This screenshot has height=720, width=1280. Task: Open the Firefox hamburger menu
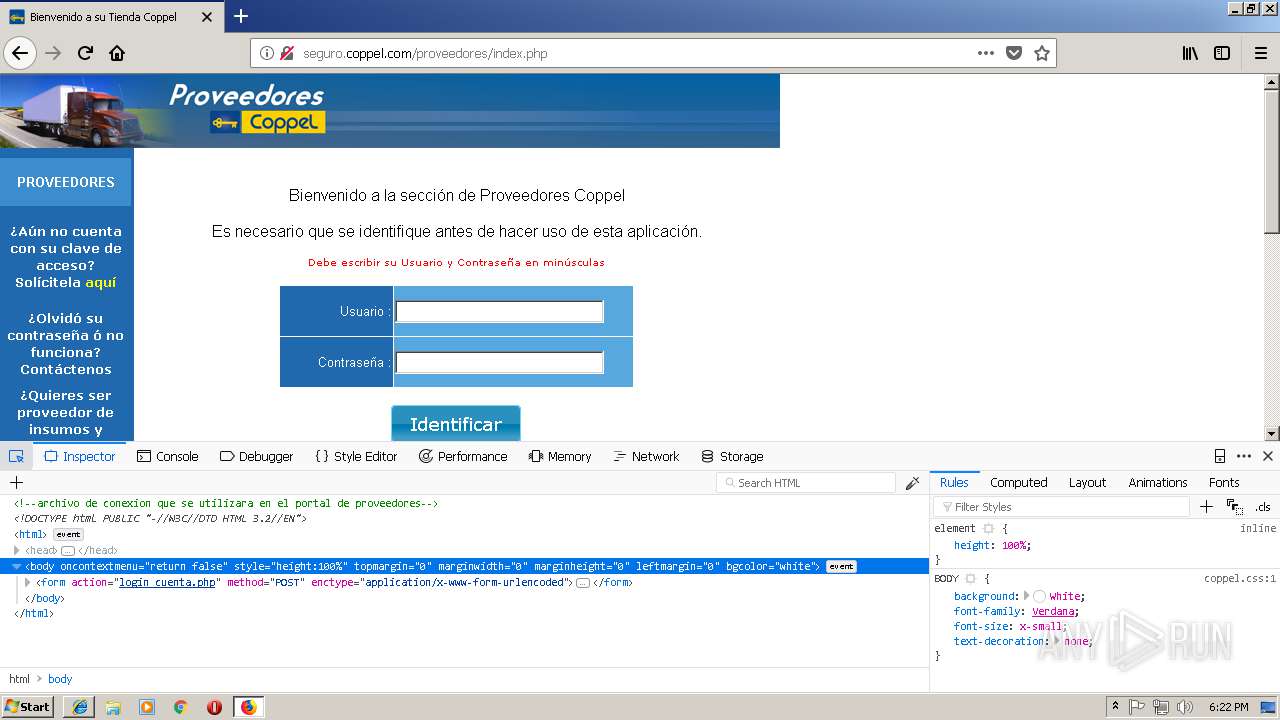click(x=1261, y=53)
